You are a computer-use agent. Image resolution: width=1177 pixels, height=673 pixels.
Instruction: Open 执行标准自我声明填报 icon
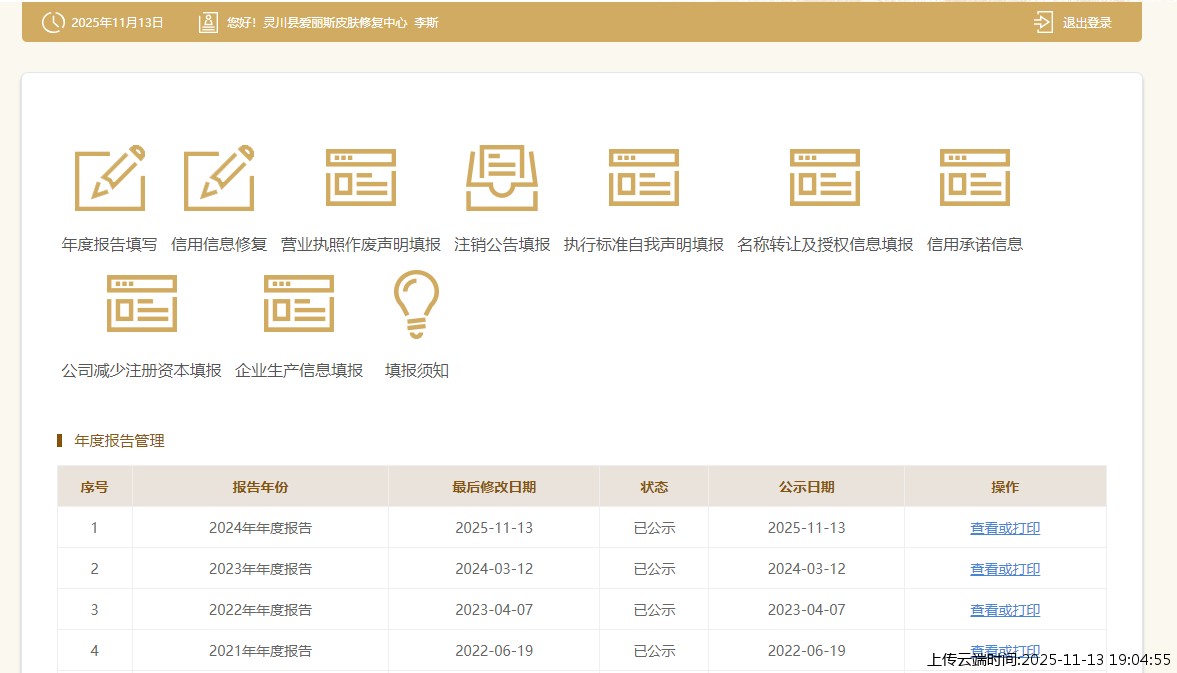click(644, 178)
